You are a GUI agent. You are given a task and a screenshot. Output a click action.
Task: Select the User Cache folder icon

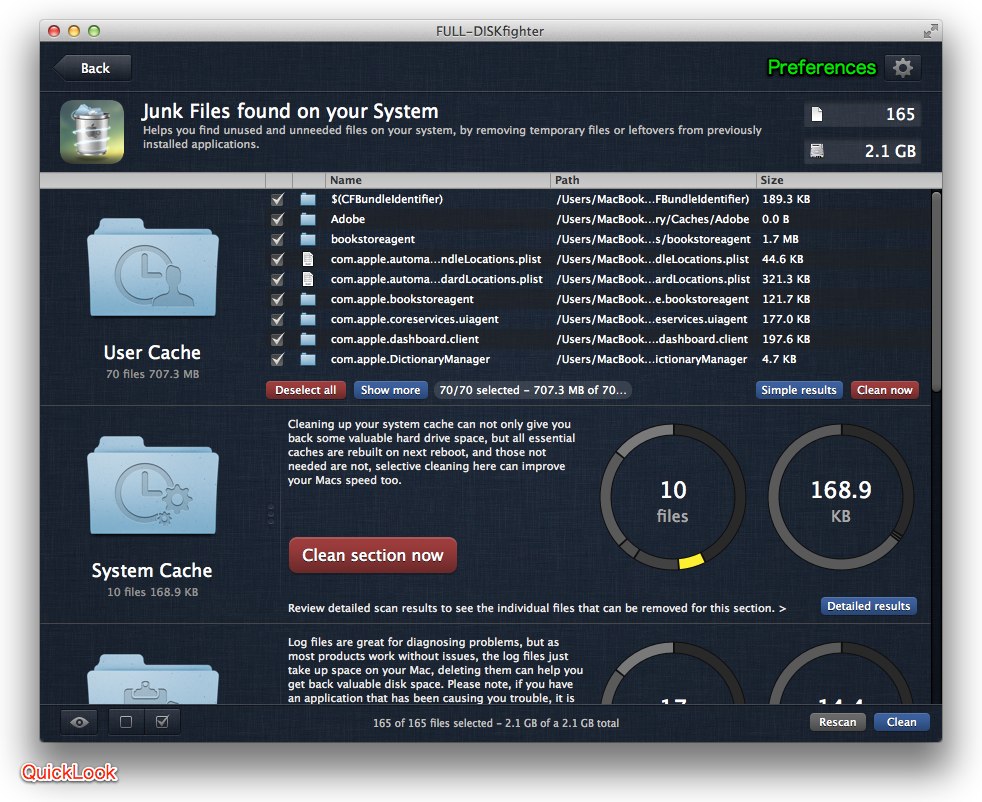coord(153,267)
